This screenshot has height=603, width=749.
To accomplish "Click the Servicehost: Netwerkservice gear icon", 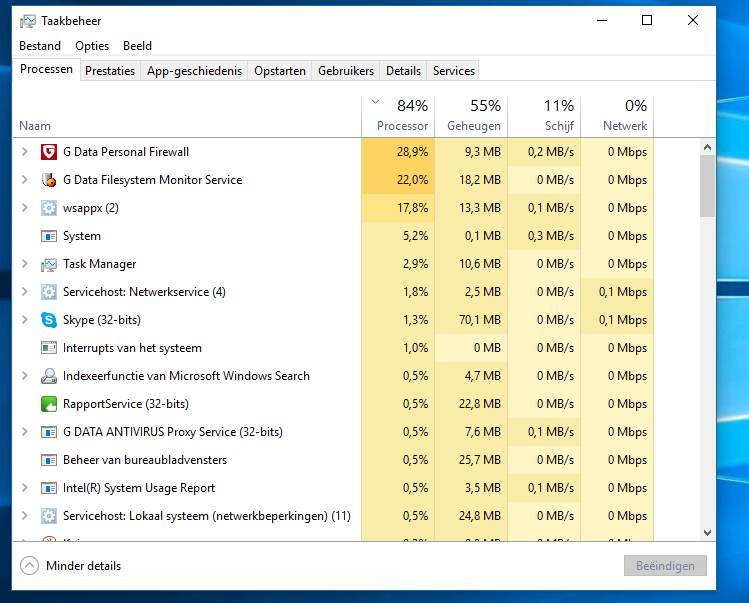I will (49, 292).
